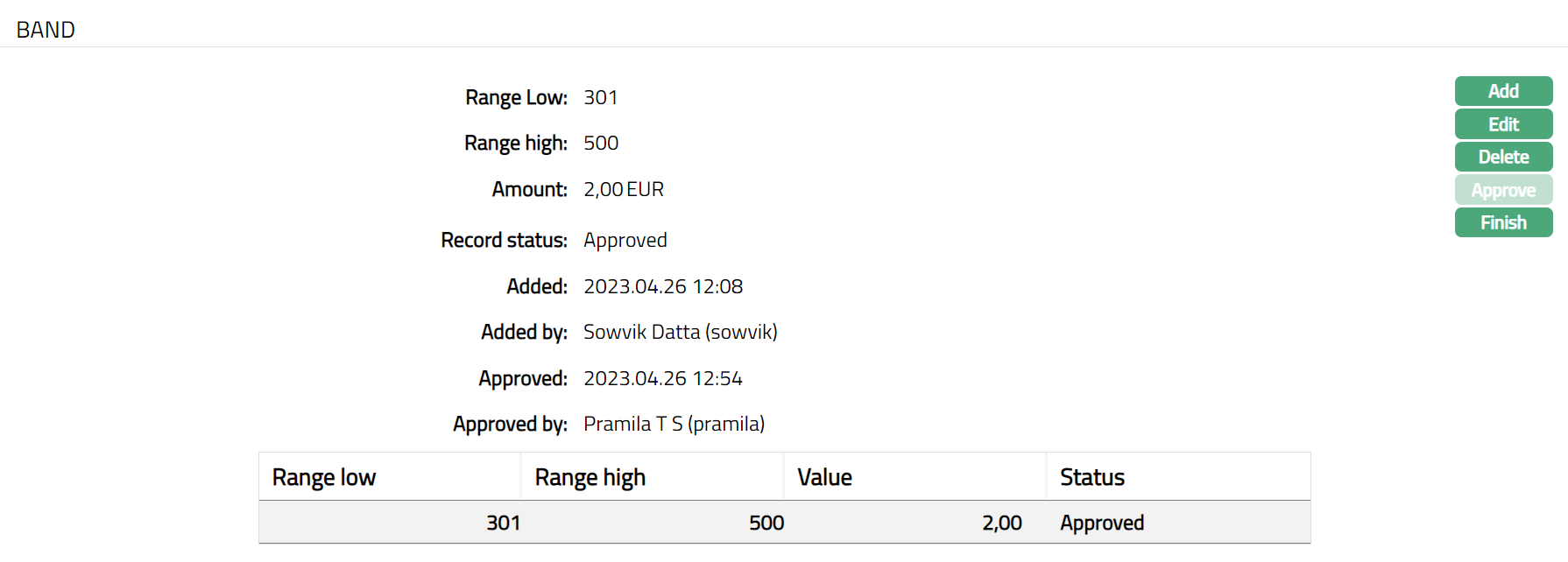Click the Added timestamp 2023.04.26 12:08
Screen dimensions: 1568x562
[663, 286]
